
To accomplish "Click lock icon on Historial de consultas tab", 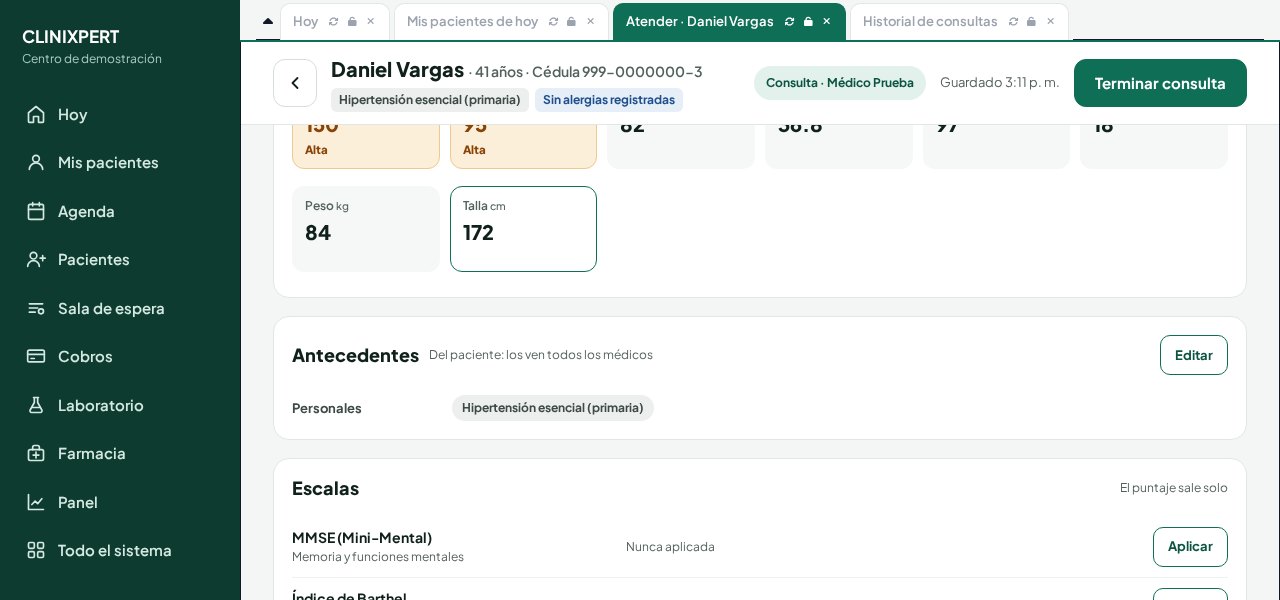I will pyautogui.click(x=1031, y=21).
